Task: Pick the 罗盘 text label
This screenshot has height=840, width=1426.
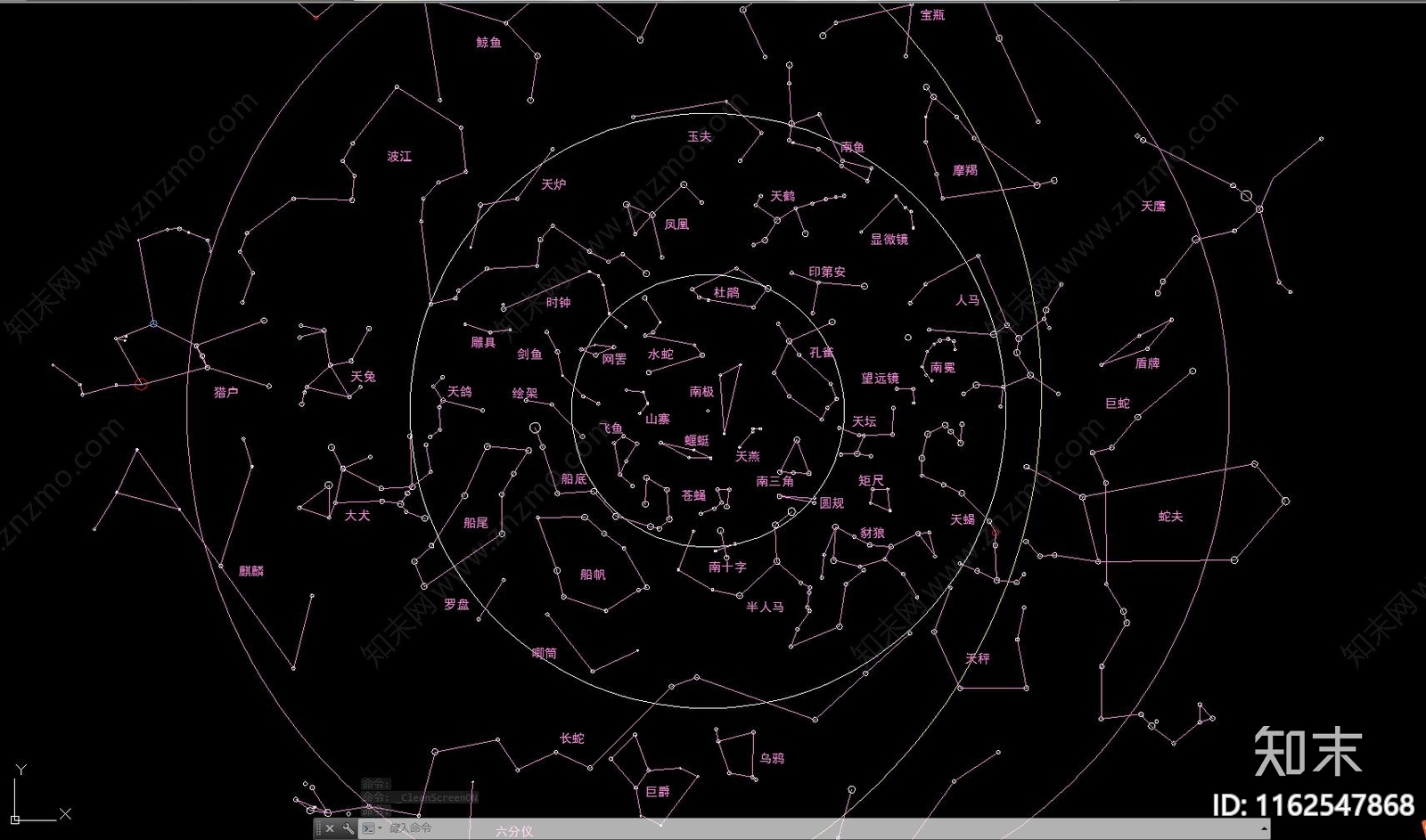Action: pos(456,604)
